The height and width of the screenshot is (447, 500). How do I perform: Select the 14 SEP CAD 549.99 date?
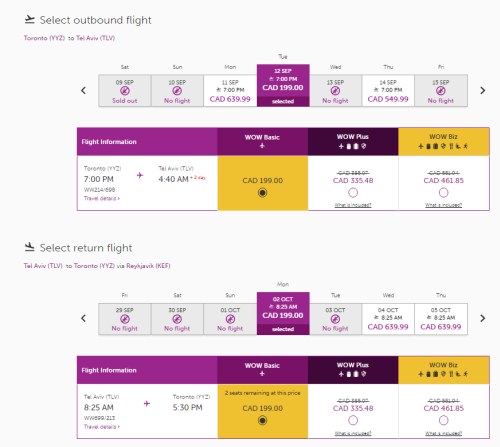(x=388, y=91)
